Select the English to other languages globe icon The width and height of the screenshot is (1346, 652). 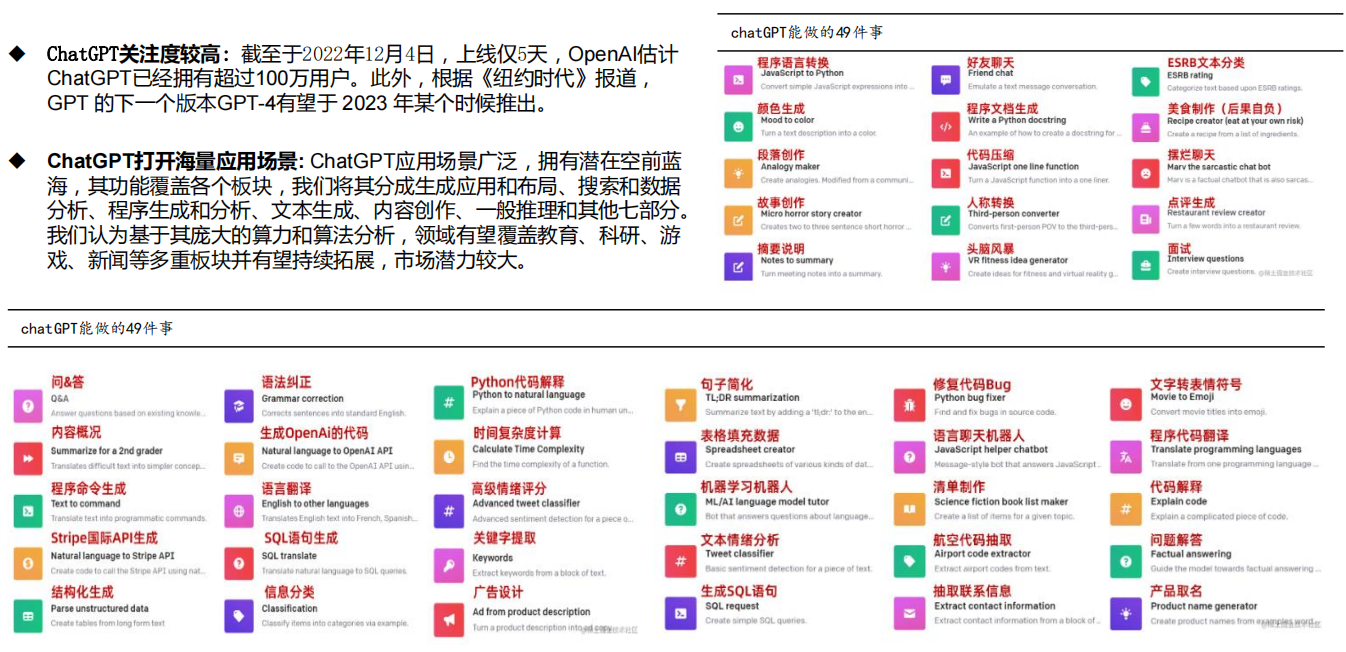239,511
